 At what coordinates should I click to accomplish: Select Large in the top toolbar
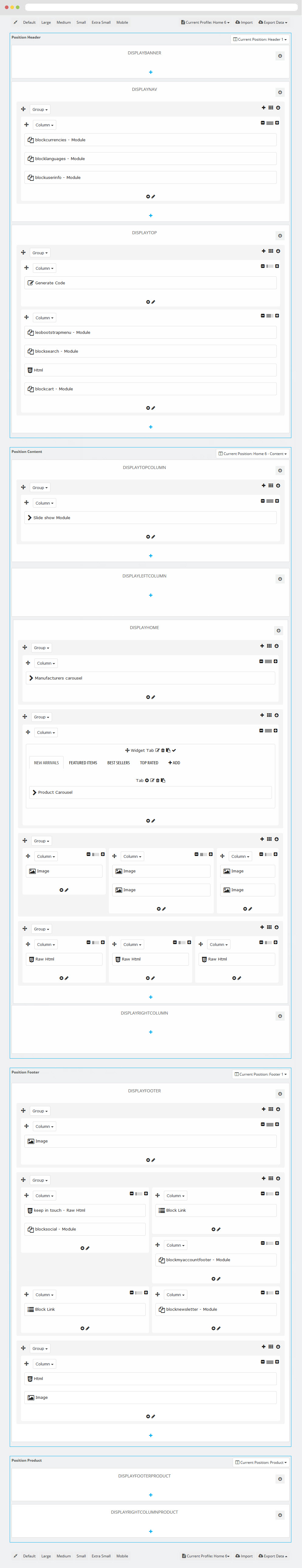click(x=46, y=22)
